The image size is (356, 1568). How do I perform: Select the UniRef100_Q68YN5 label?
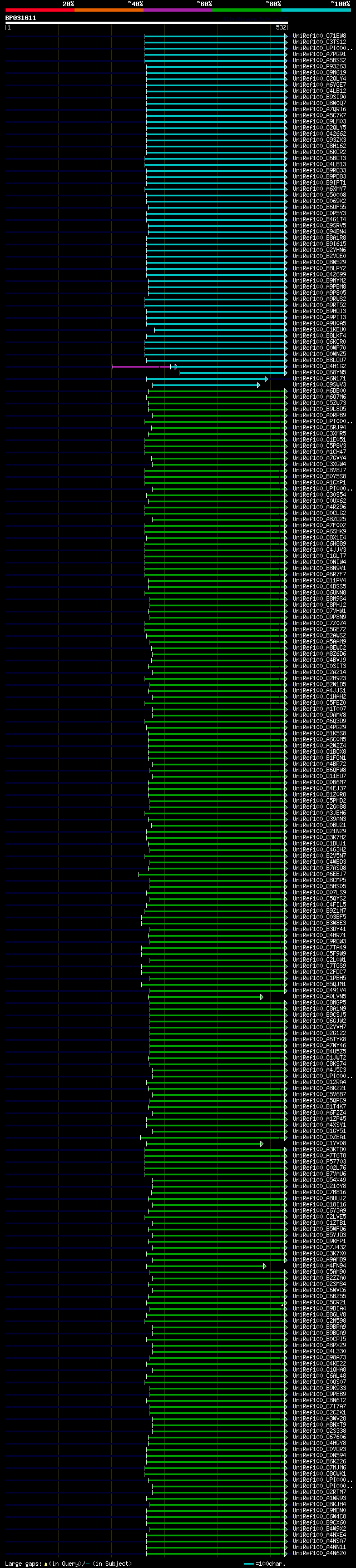pos(319,373)
